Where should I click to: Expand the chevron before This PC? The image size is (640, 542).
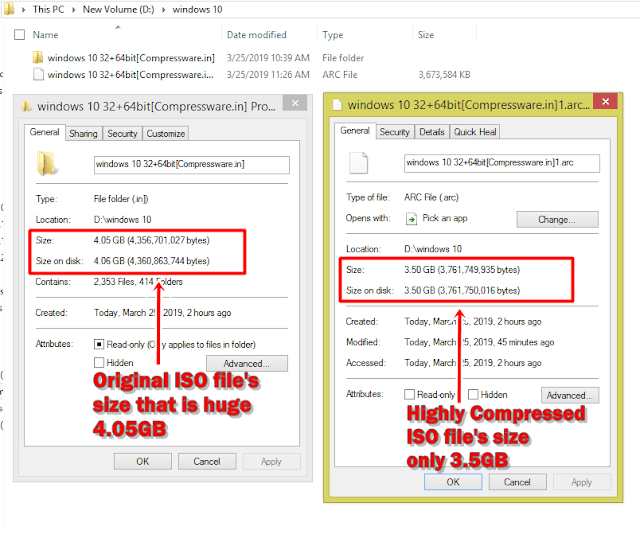pyautogui.click(x=24, y=9)
